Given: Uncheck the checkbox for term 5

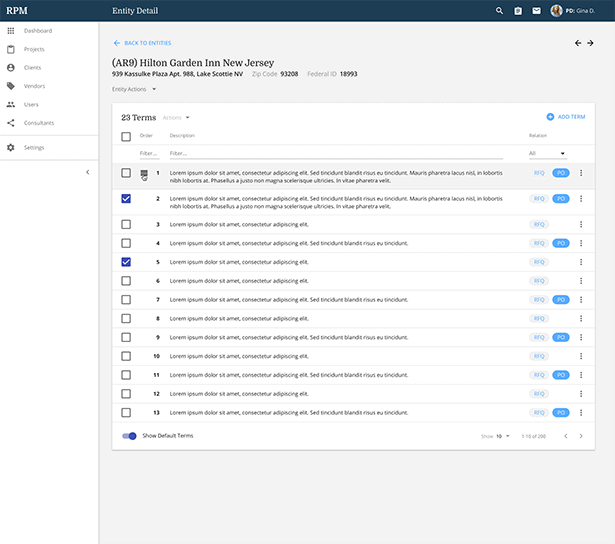Looking at the screenshot, I should 126,262.
